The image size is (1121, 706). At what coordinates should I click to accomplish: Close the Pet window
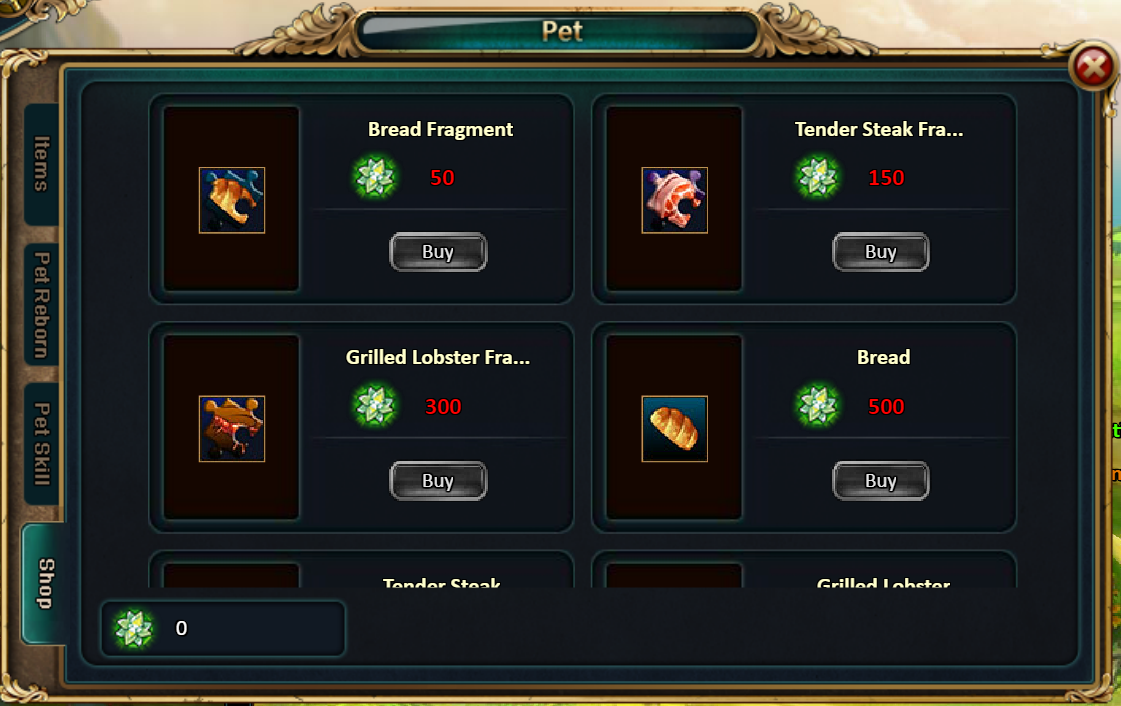1093,67
